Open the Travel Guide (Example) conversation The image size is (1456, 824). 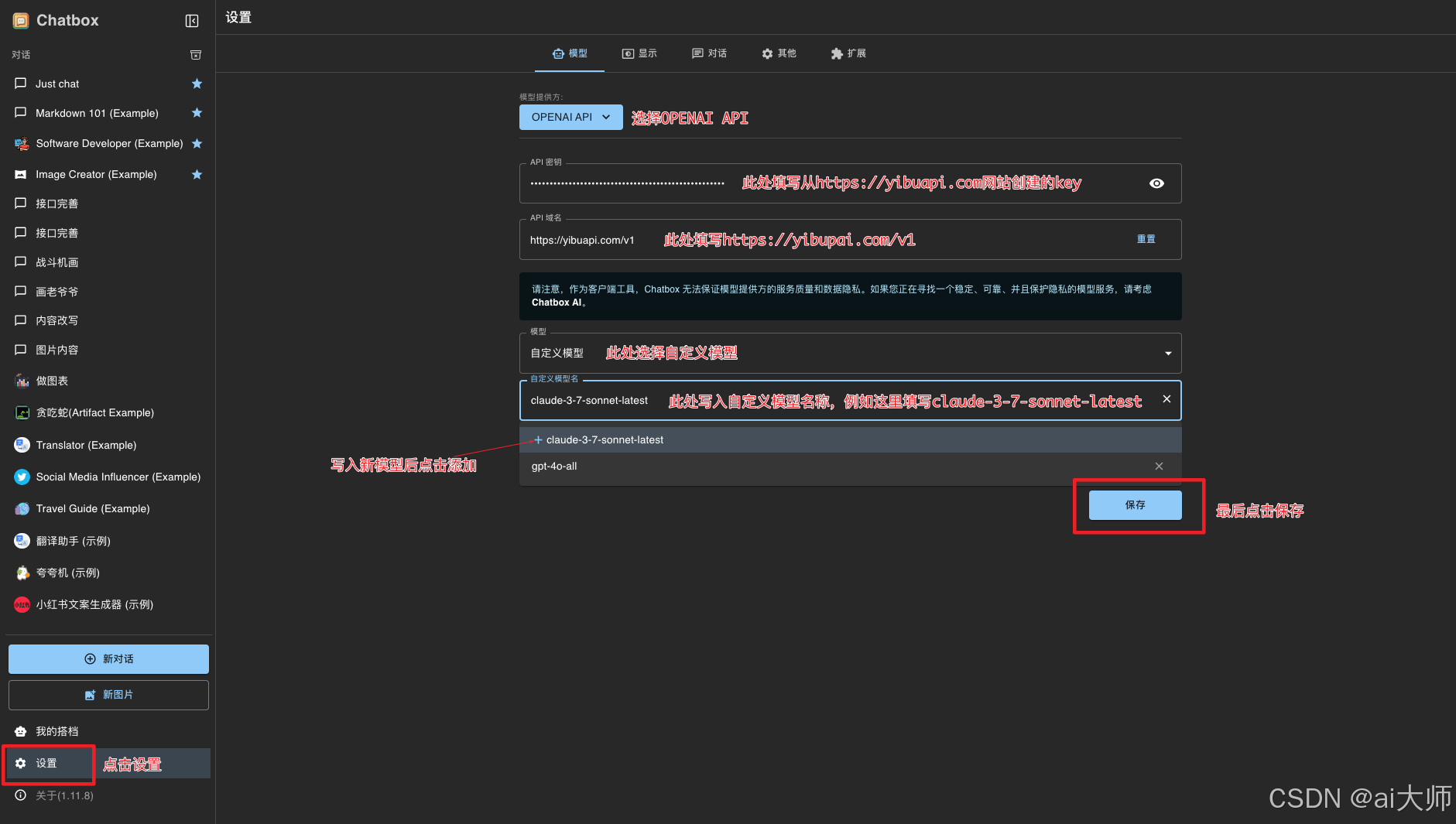tap(108, 508)
